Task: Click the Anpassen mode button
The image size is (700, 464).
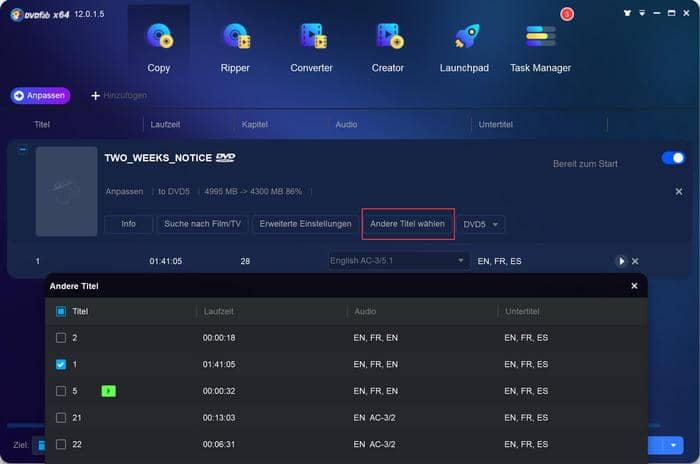Action: (40, 96)
